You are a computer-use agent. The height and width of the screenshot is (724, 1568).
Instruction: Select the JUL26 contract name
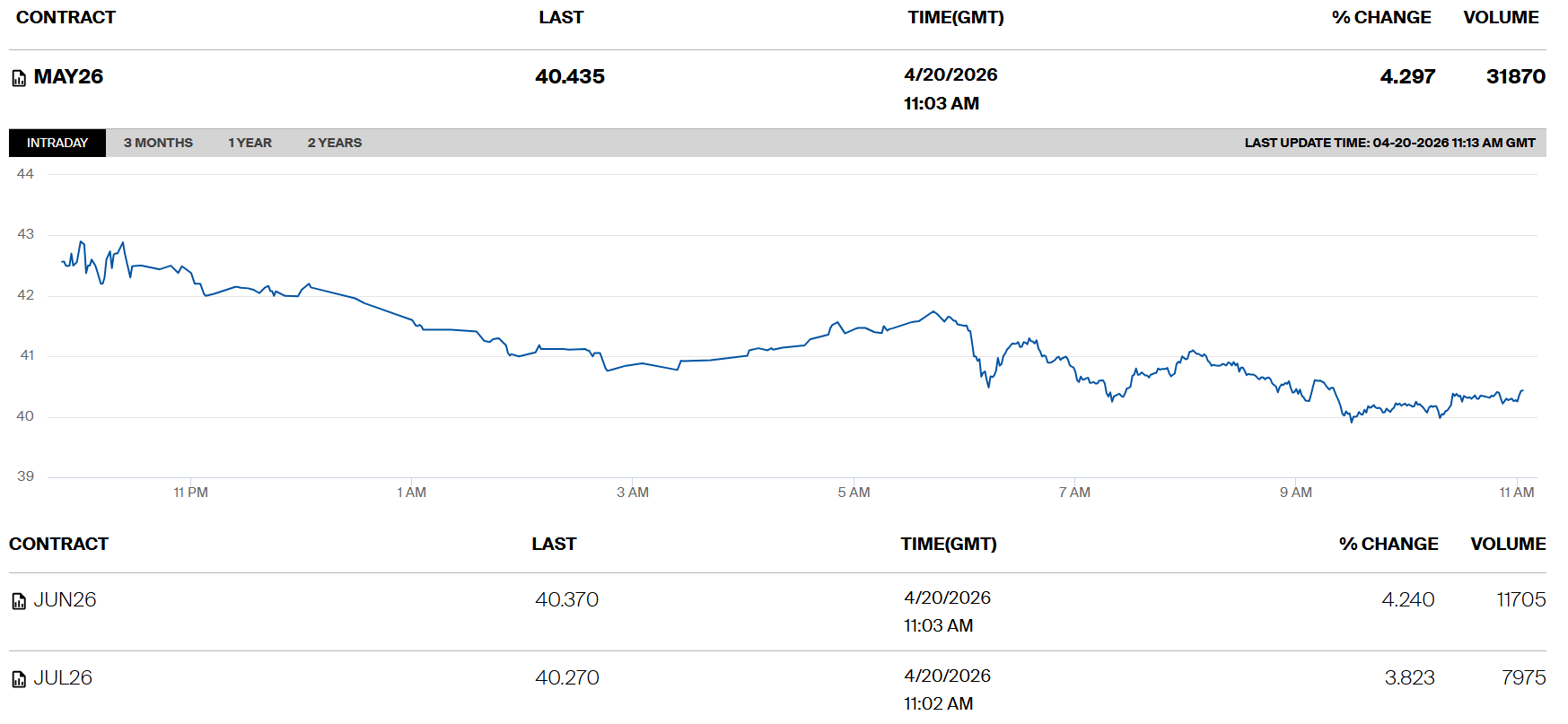click(63, 678)
